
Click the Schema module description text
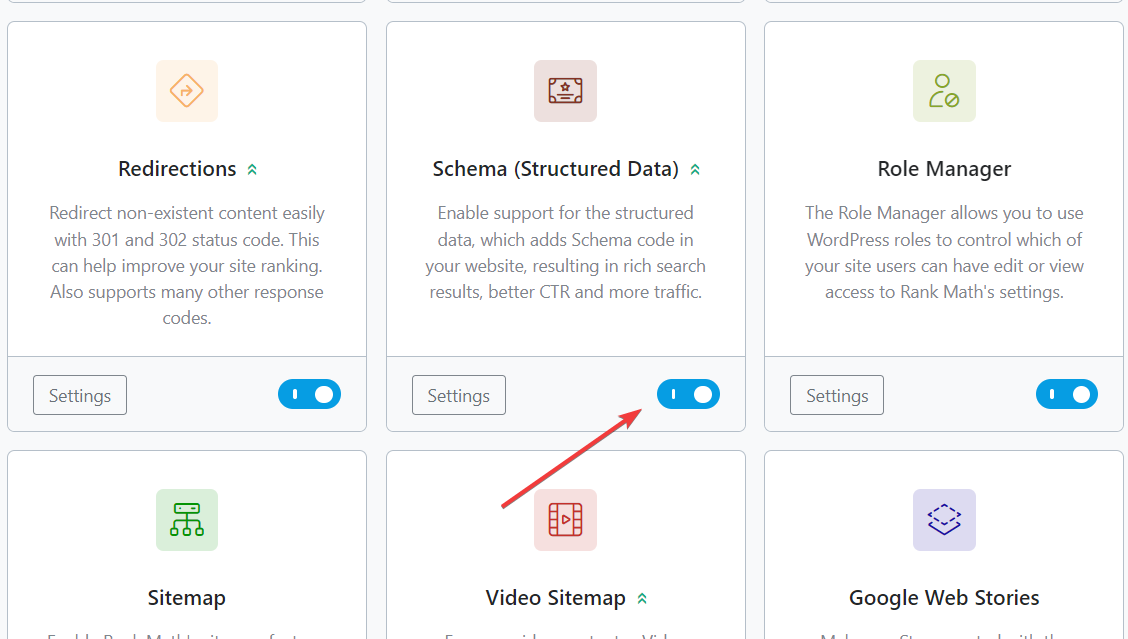(x=565, y=253)
